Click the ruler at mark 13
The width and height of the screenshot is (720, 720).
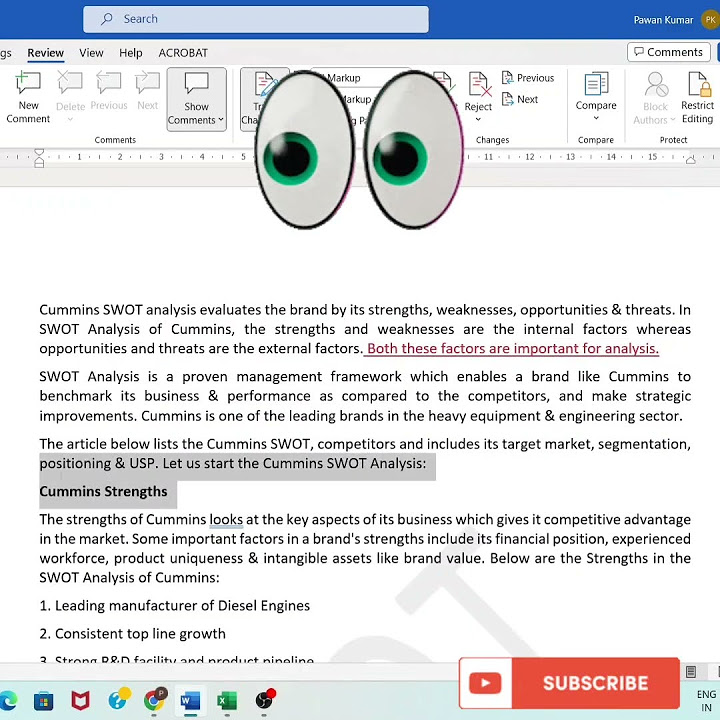tap(570, 157)
